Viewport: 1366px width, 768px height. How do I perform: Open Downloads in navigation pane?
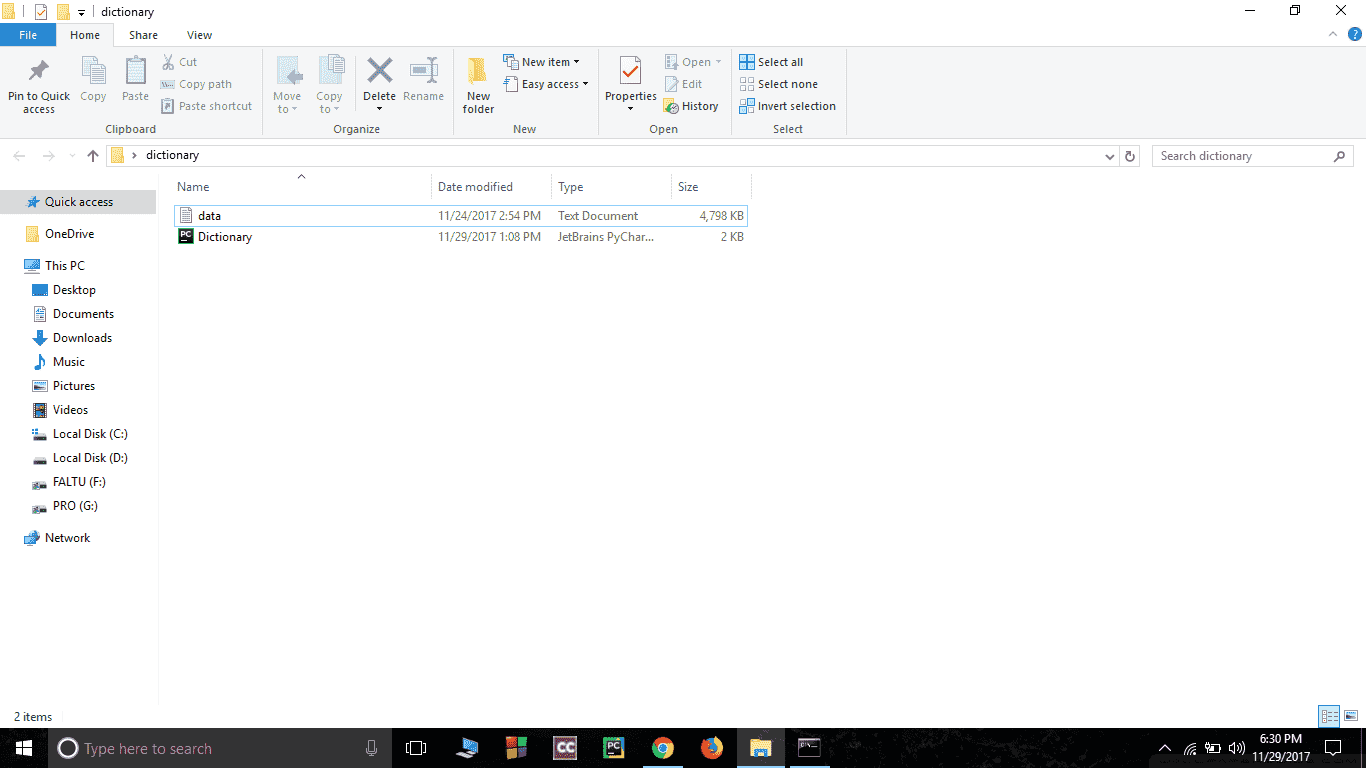pos(82,338)
